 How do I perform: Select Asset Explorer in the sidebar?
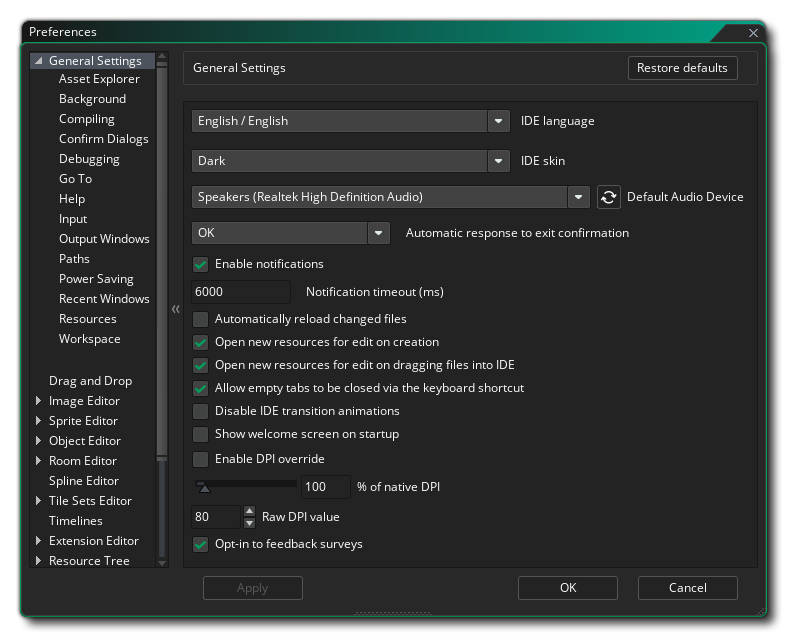[x=99, y=79]
